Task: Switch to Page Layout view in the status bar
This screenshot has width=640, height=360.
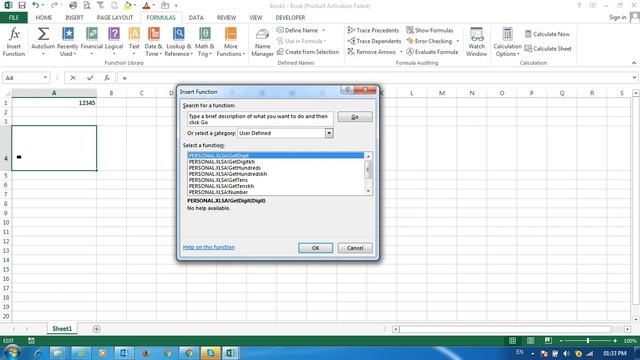Action: (530, 340)
